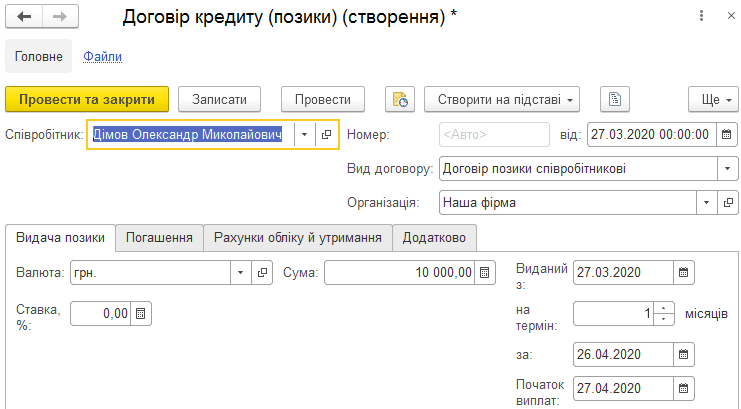
Task: Click the 'на термін' number input
Action: pos(613,313)
